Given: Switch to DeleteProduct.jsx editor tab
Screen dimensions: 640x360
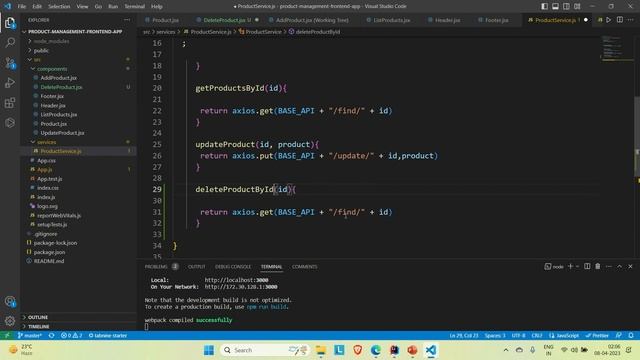Looking at the screenshot, I should coord(224,20).
